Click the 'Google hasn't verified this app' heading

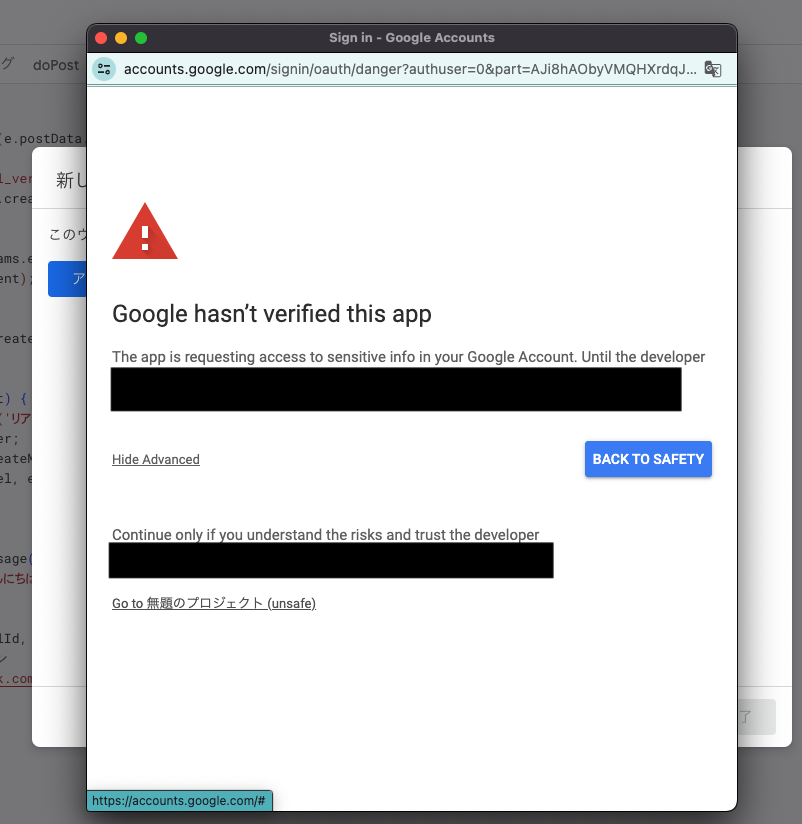tap(272, 314)
